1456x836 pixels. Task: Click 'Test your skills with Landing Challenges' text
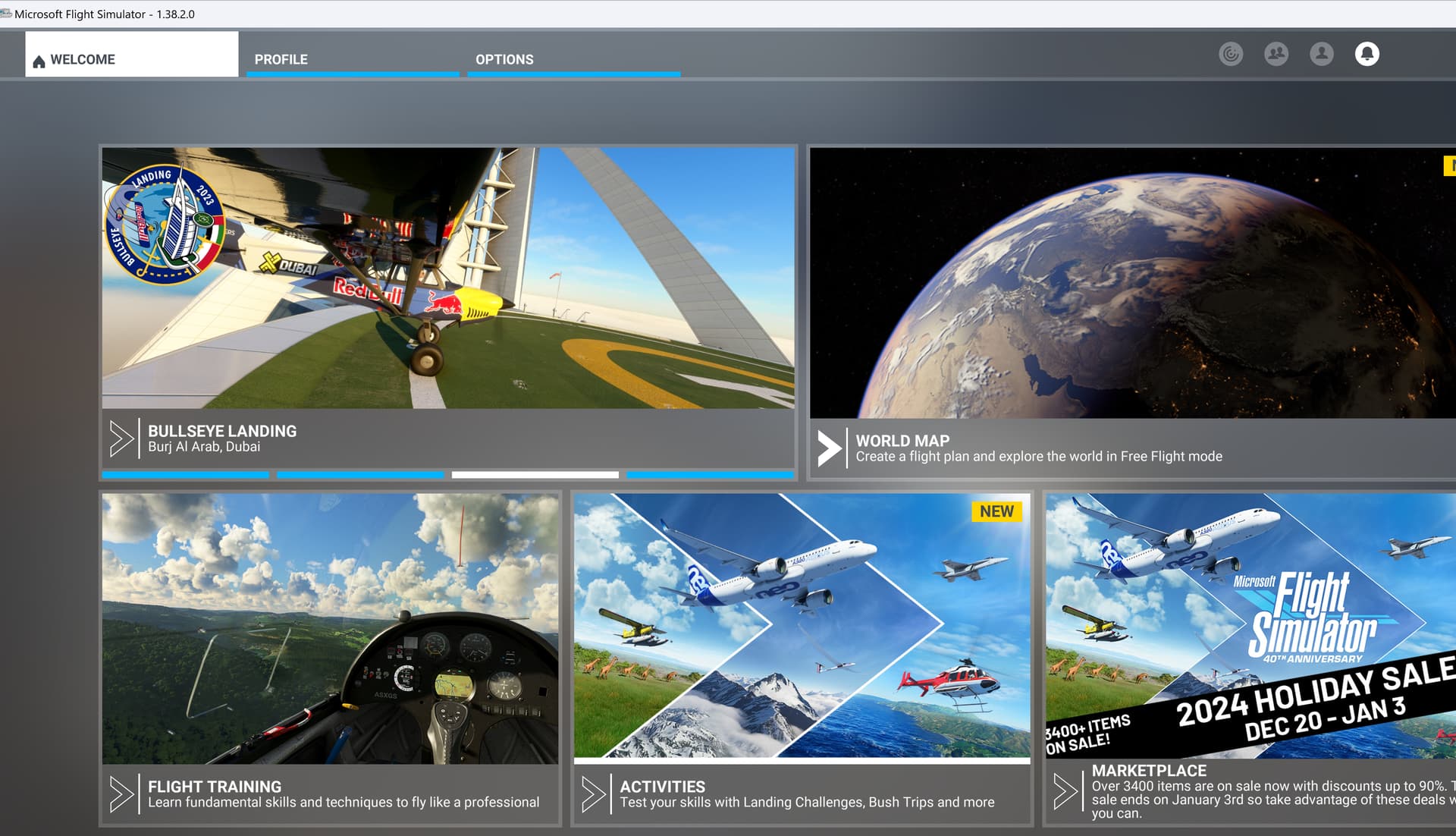pos(807,803)
